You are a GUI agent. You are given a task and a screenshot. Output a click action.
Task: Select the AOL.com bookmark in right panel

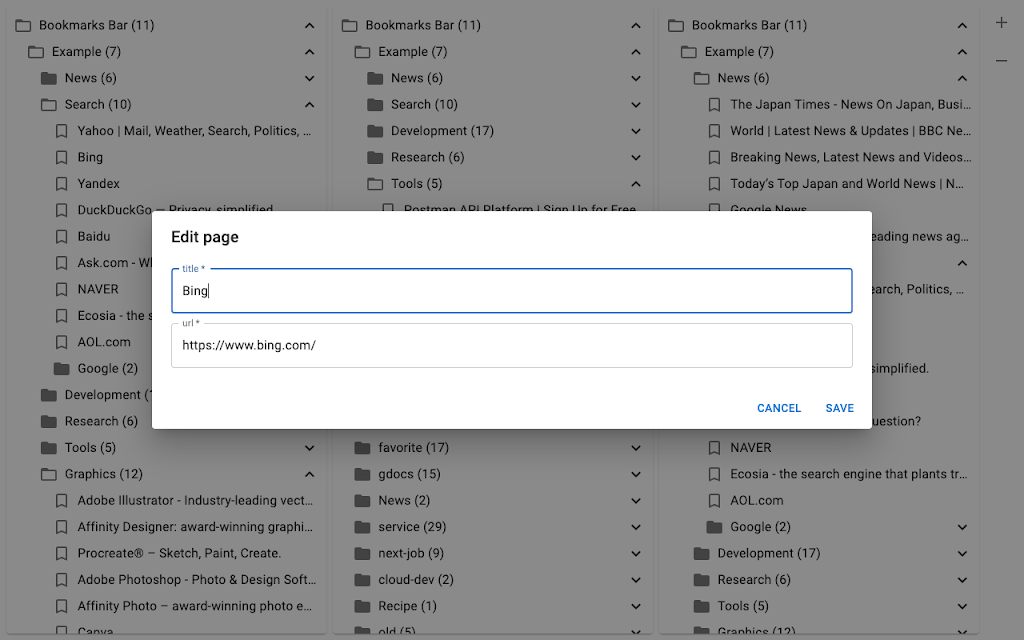(756, 501)
